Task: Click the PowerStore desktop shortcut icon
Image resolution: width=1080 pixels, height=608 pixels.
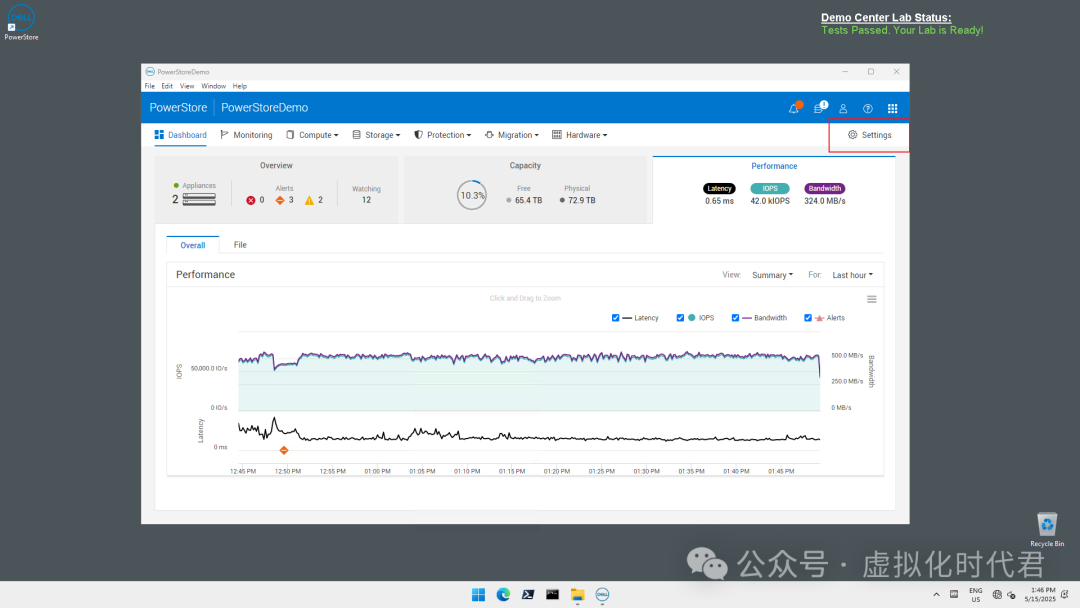Action: point(21,23)
